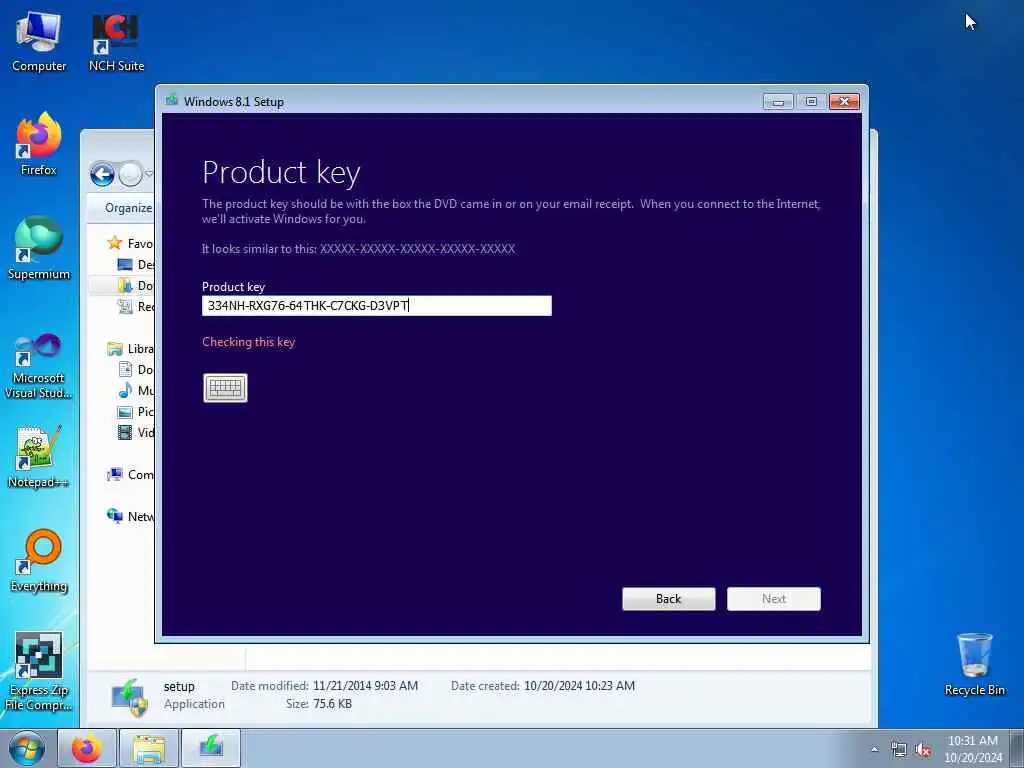Click the 'Checking this key' status text
The height and width of the screenshot is (768, 1024).
249,342
